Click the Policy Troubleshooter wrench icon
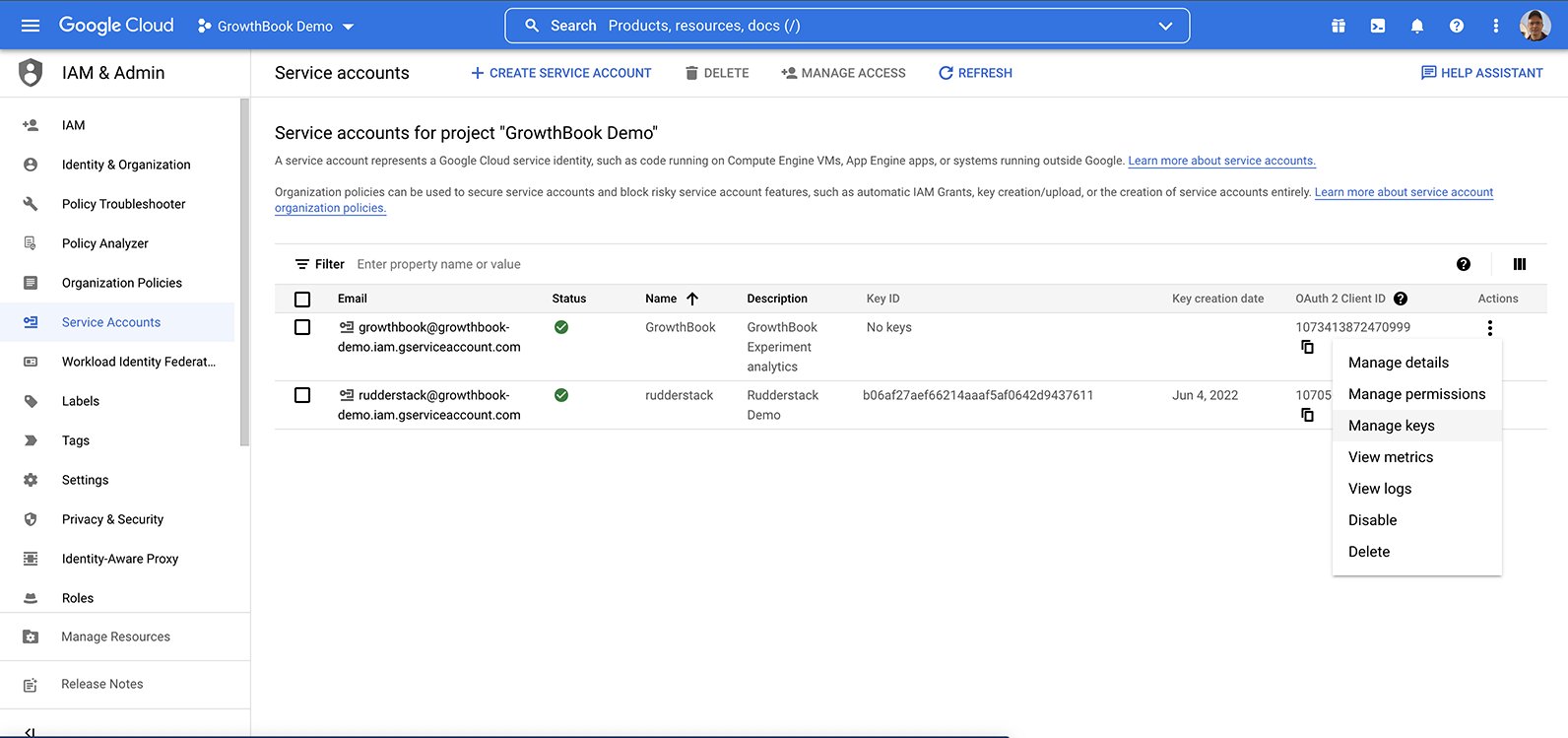 pos(31,204)
